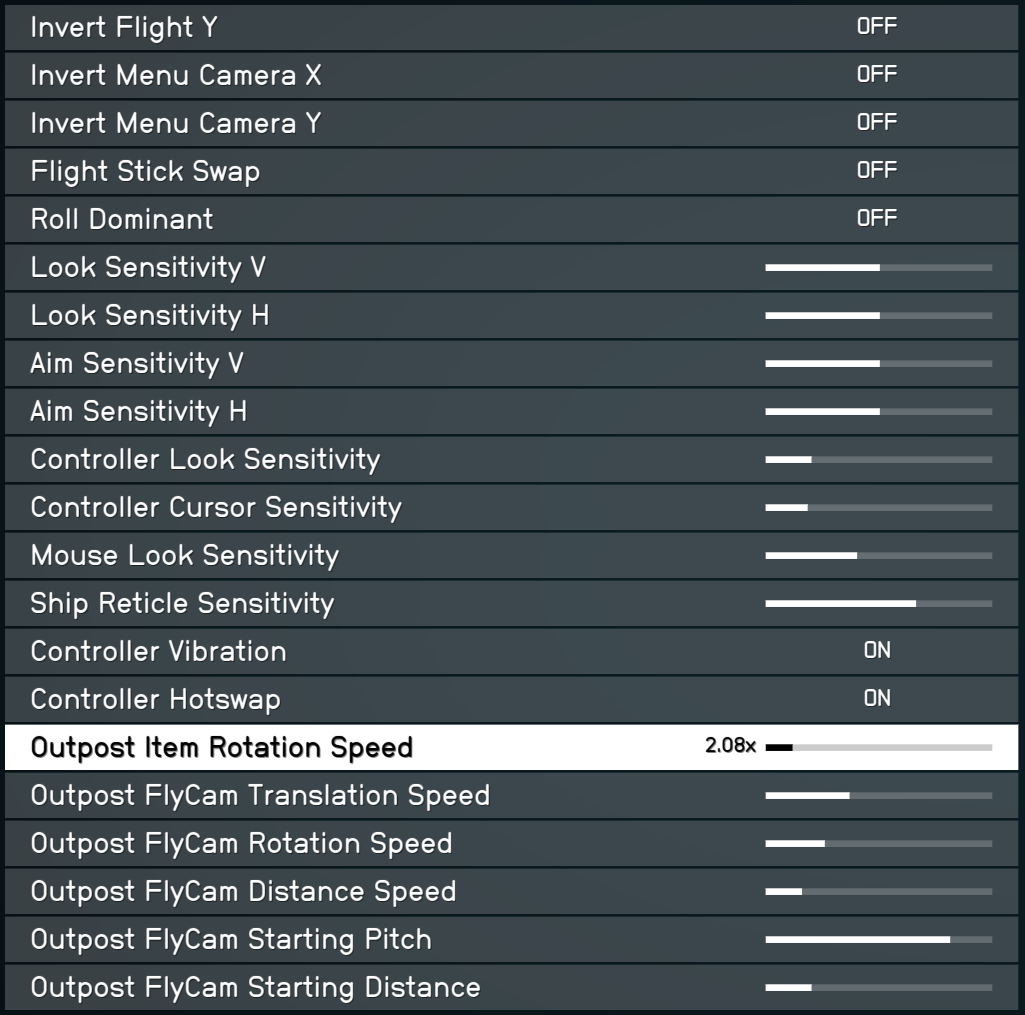Turn off Controller Hotswap
The width and height of the screenshot is (1025, 1015).
(x=877, y=699)
